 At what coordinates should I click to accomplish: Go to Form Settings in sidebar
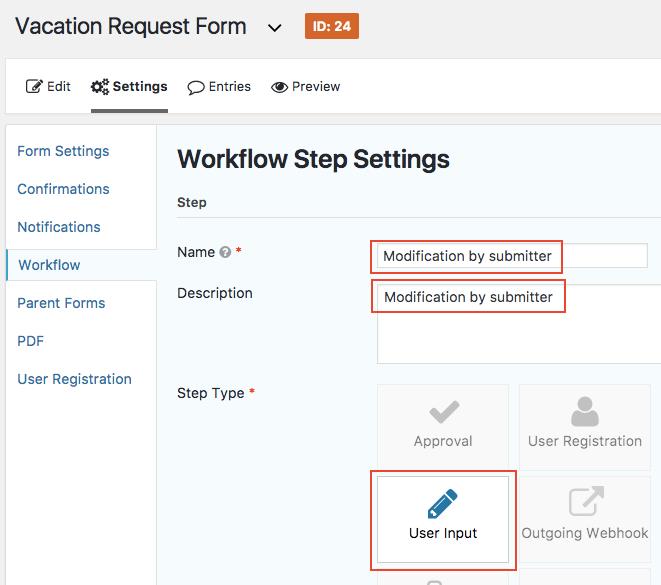(x=63, y=151)
